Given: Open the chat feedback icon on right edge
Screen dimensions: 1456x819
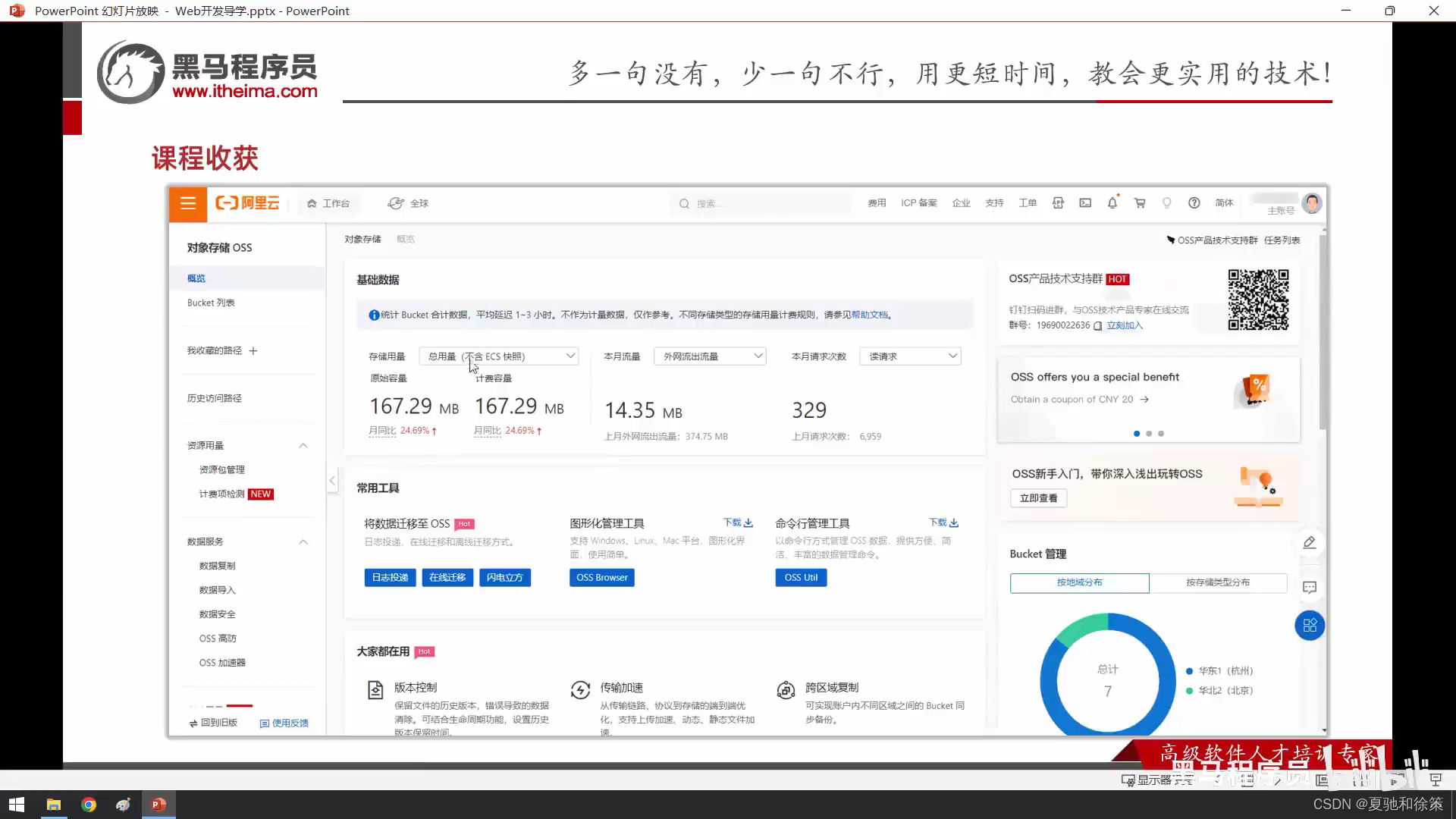Looking at the screenshot, I should pos(1310,588).
